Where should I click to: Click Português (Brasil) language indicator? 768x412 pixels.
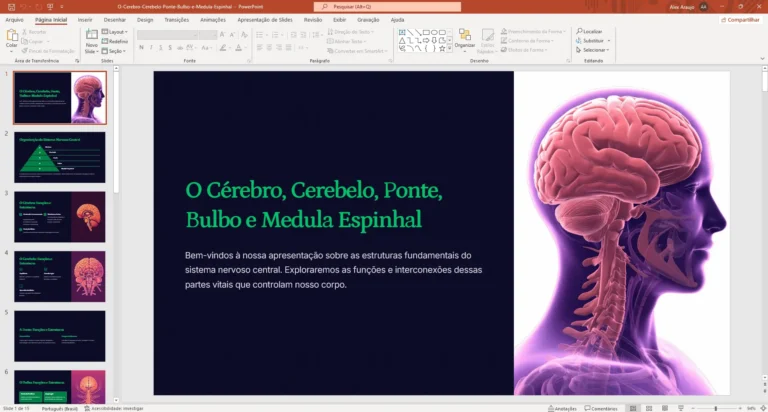click(59, 408)
